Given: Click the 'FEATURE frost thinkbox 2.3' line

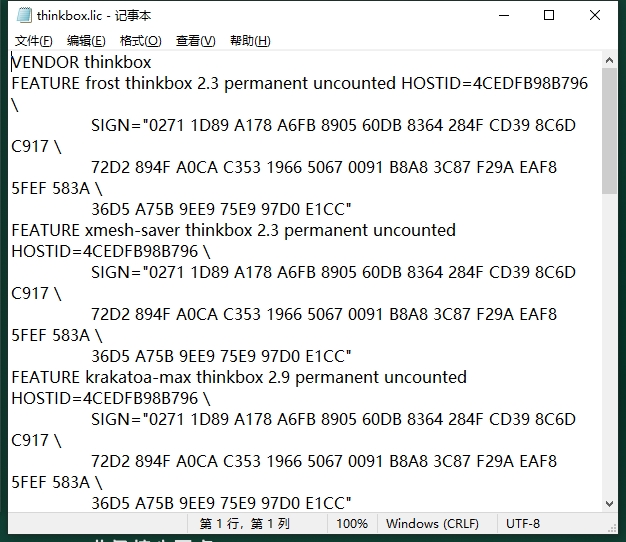Looking at the screenshot, I should click(299, 83).
